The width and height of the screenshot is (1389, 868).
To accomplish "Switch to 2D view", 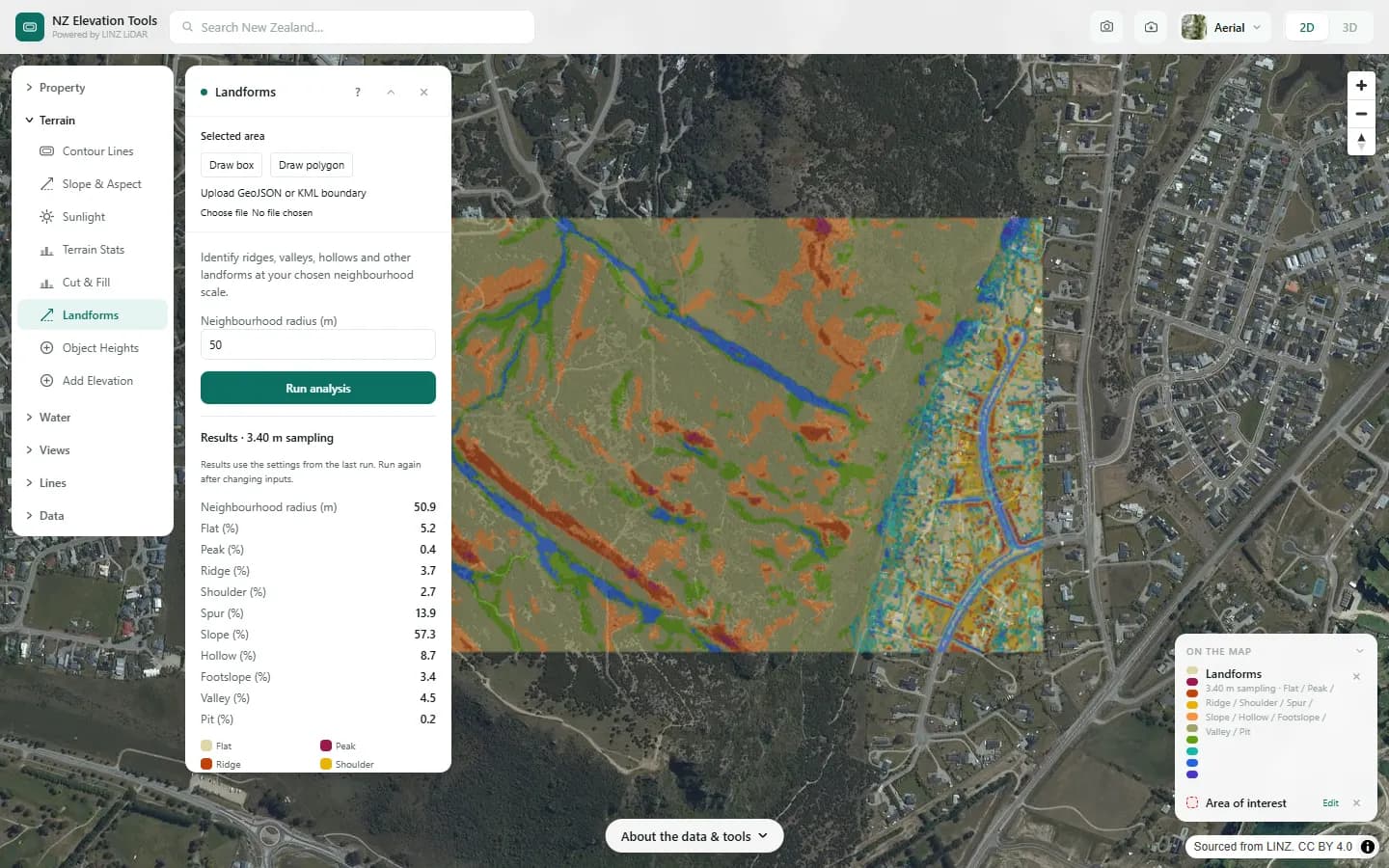I will [1307, 27].
